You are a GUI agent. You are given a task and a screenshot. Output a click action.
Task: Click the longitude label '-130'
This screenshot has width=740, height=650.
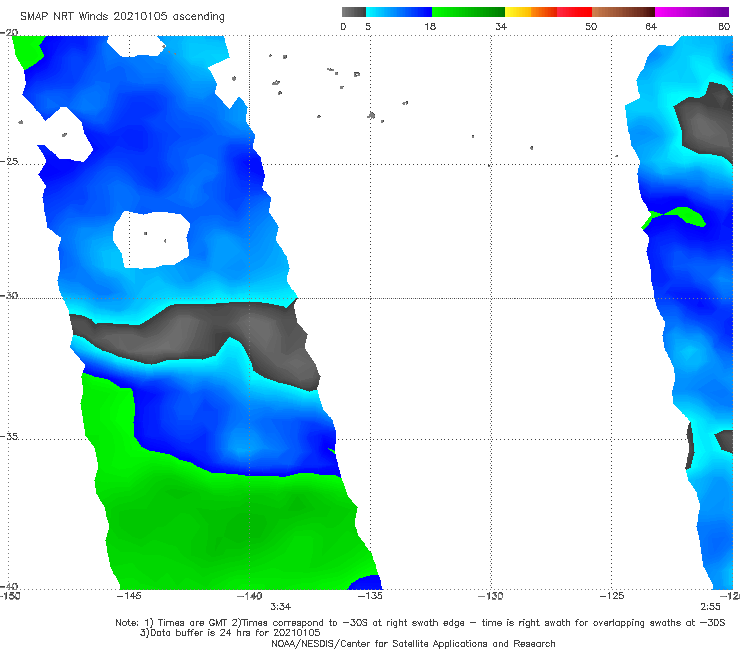coord(490,596)
